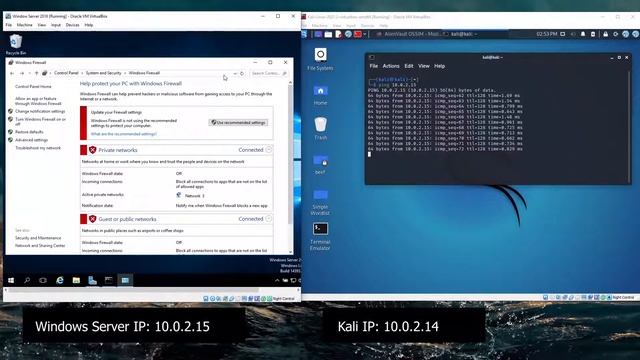Open Machine menu in Windows Server VirtualBox window
This screenshot has width=640, height=360.
tap(24, 25)
